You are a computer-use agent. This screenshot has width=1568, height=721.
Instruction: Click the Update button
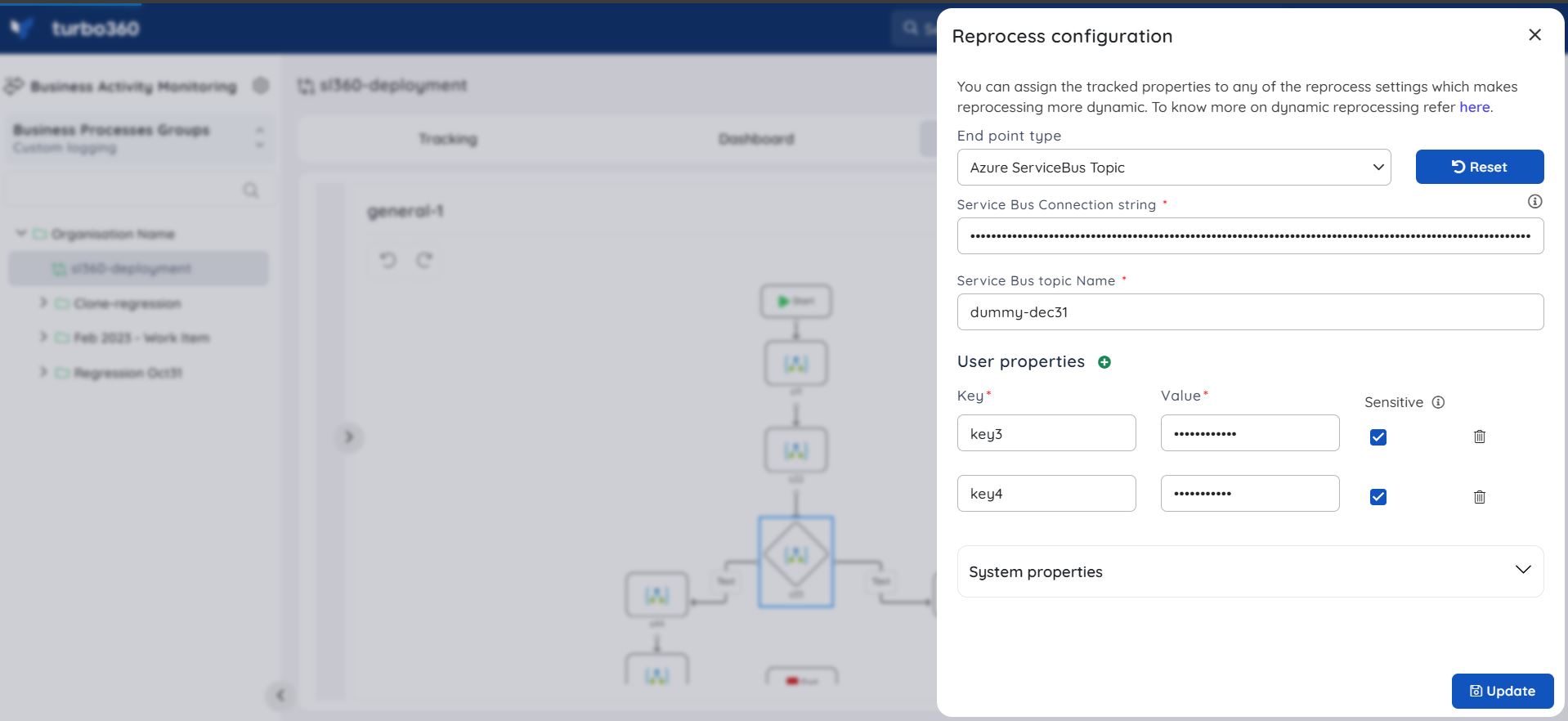pyautogui.click(x=1502, y=691)
